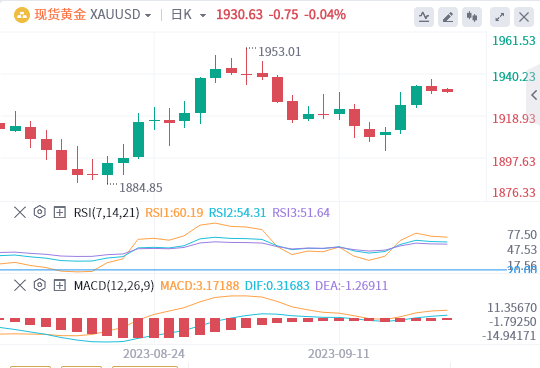Remove the MACD indicator panel
540x368 pixels.
20,285
